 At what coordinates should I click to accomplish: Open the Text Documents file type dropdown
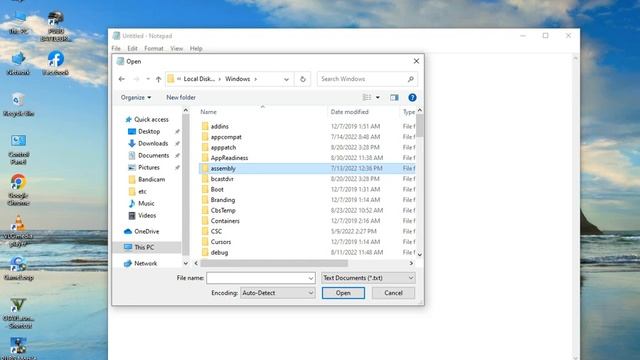point(368,278)
